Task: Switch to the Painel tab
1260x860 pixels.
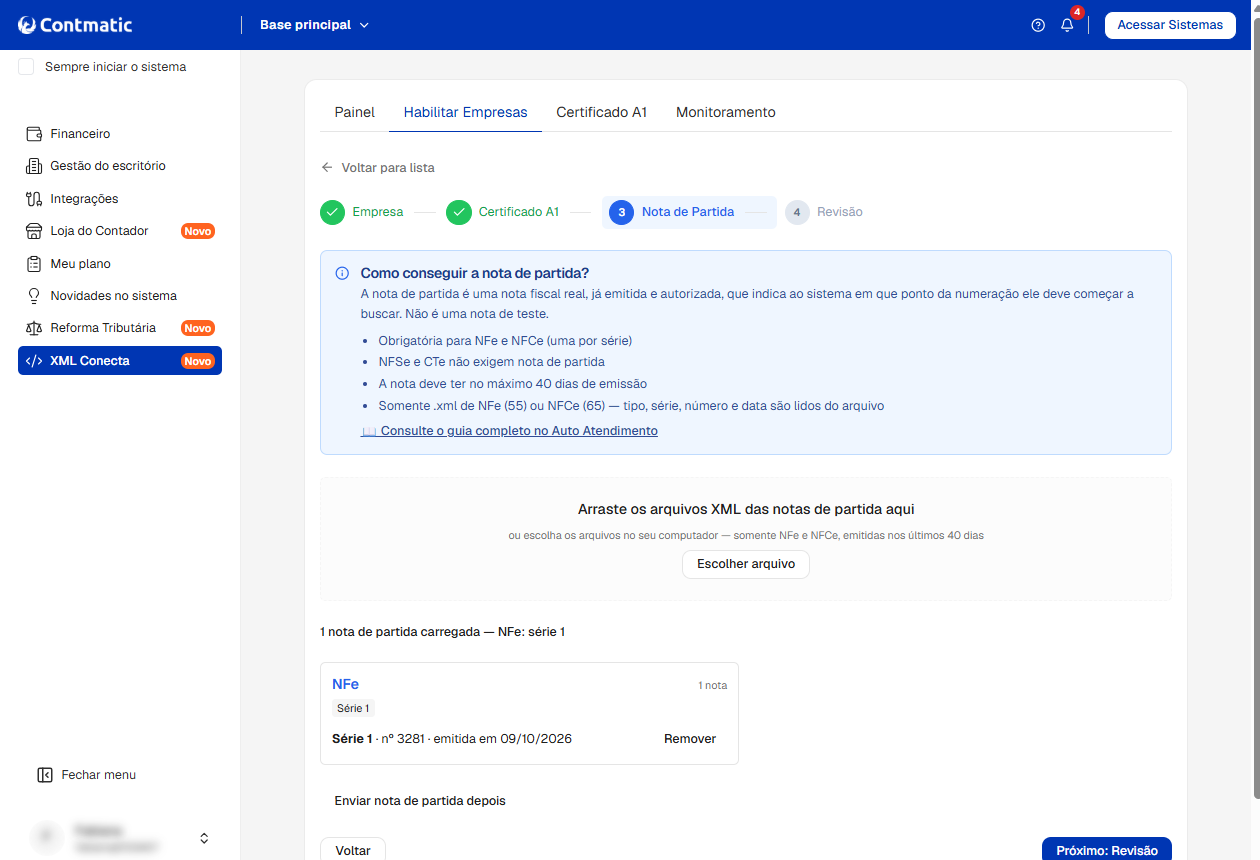Action: pyautogui.click(x=354, y=112)
